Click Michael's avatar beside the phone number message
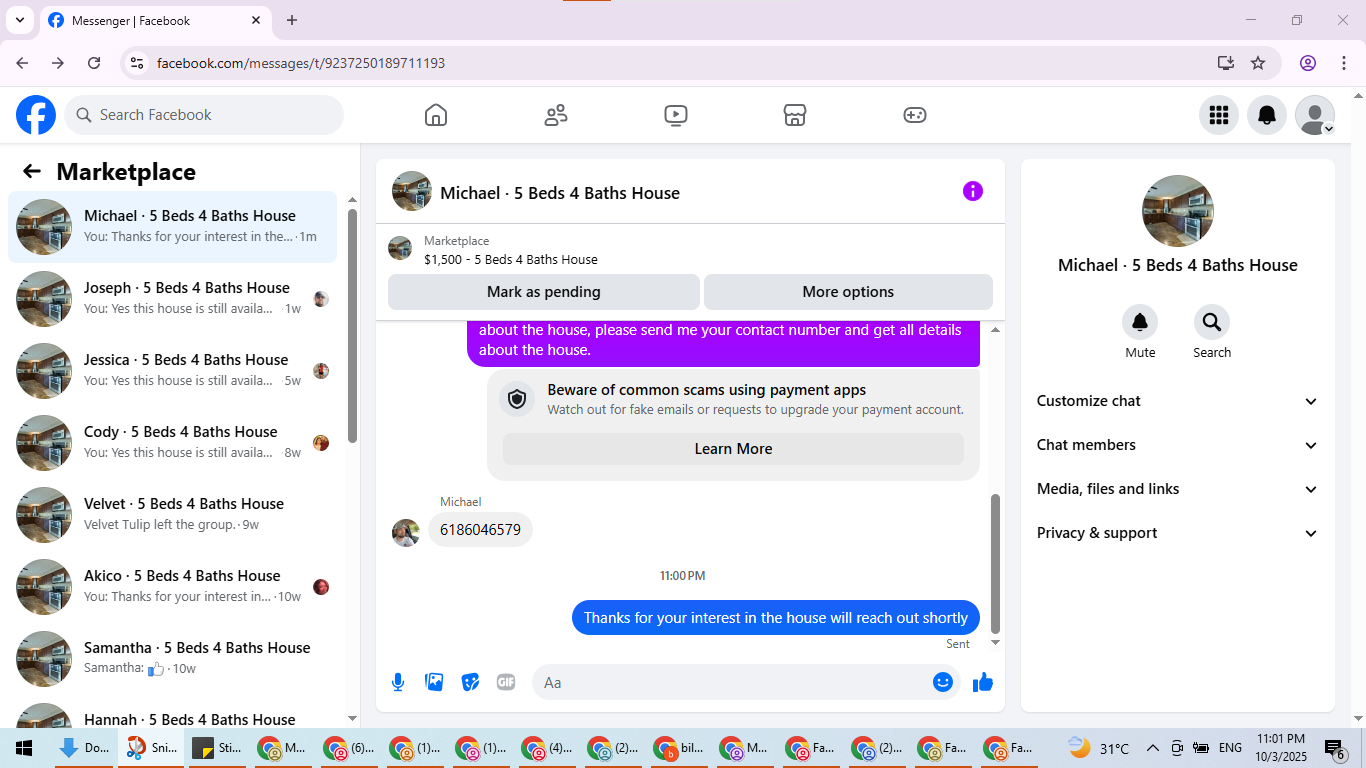Viewport: 1366px width, 768px height. coord(406,533)
